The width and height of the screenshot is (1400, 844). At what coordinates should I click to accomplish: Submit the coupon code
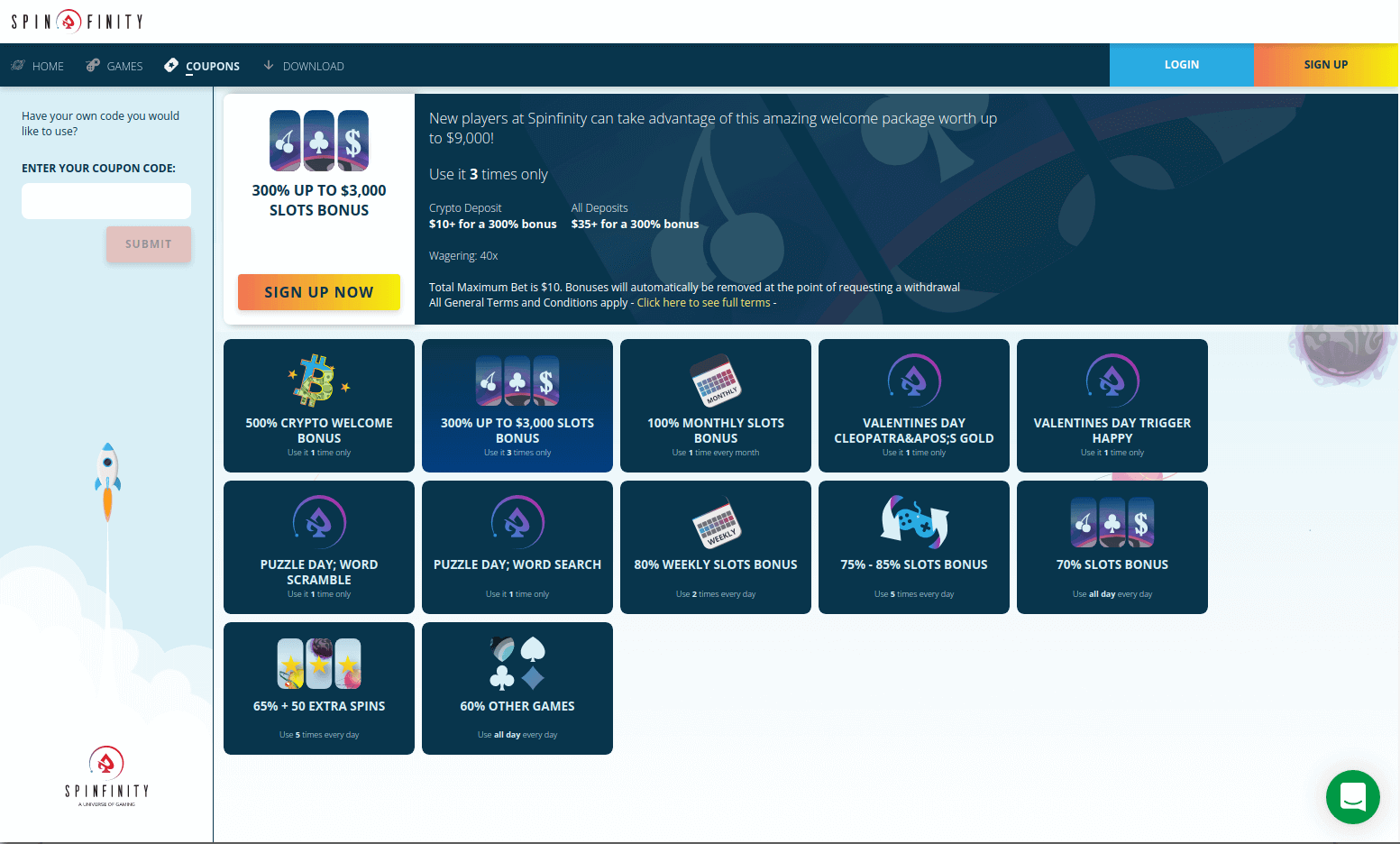[x=149, y=244]
